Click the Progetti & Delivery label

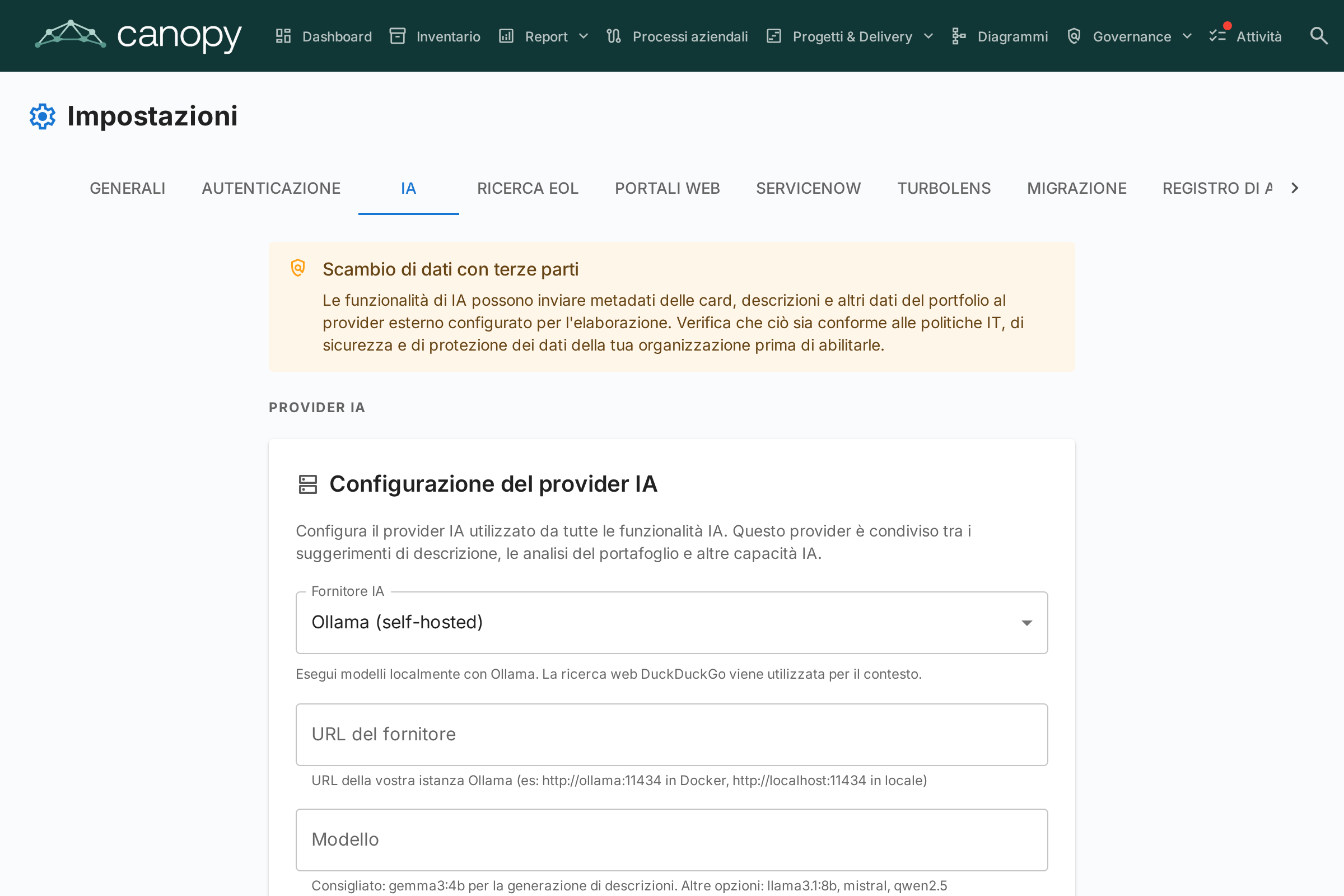pos(852,36)
